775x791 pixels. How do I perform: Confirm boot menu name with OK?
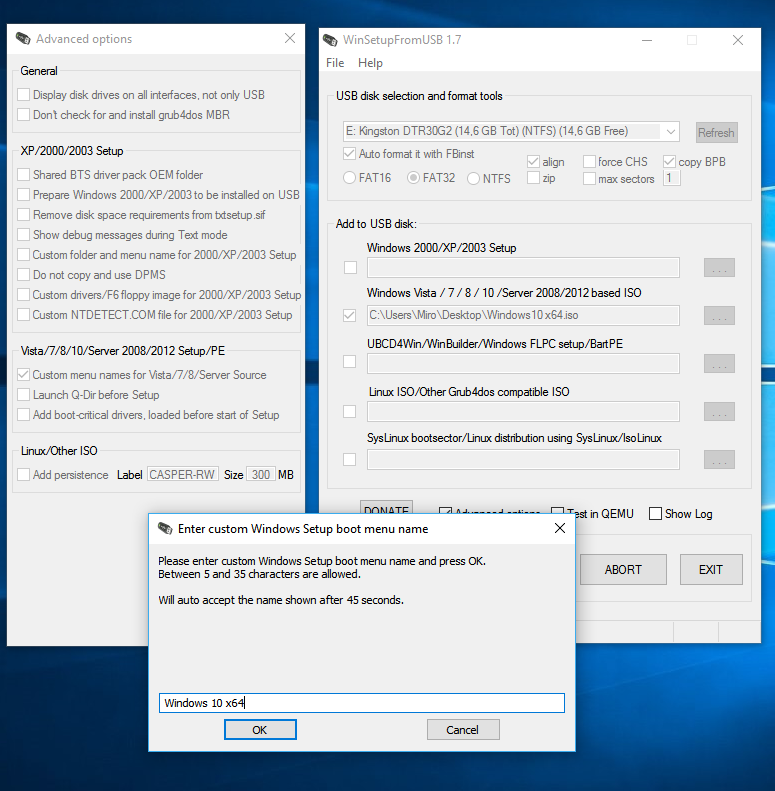coord(260,730)
